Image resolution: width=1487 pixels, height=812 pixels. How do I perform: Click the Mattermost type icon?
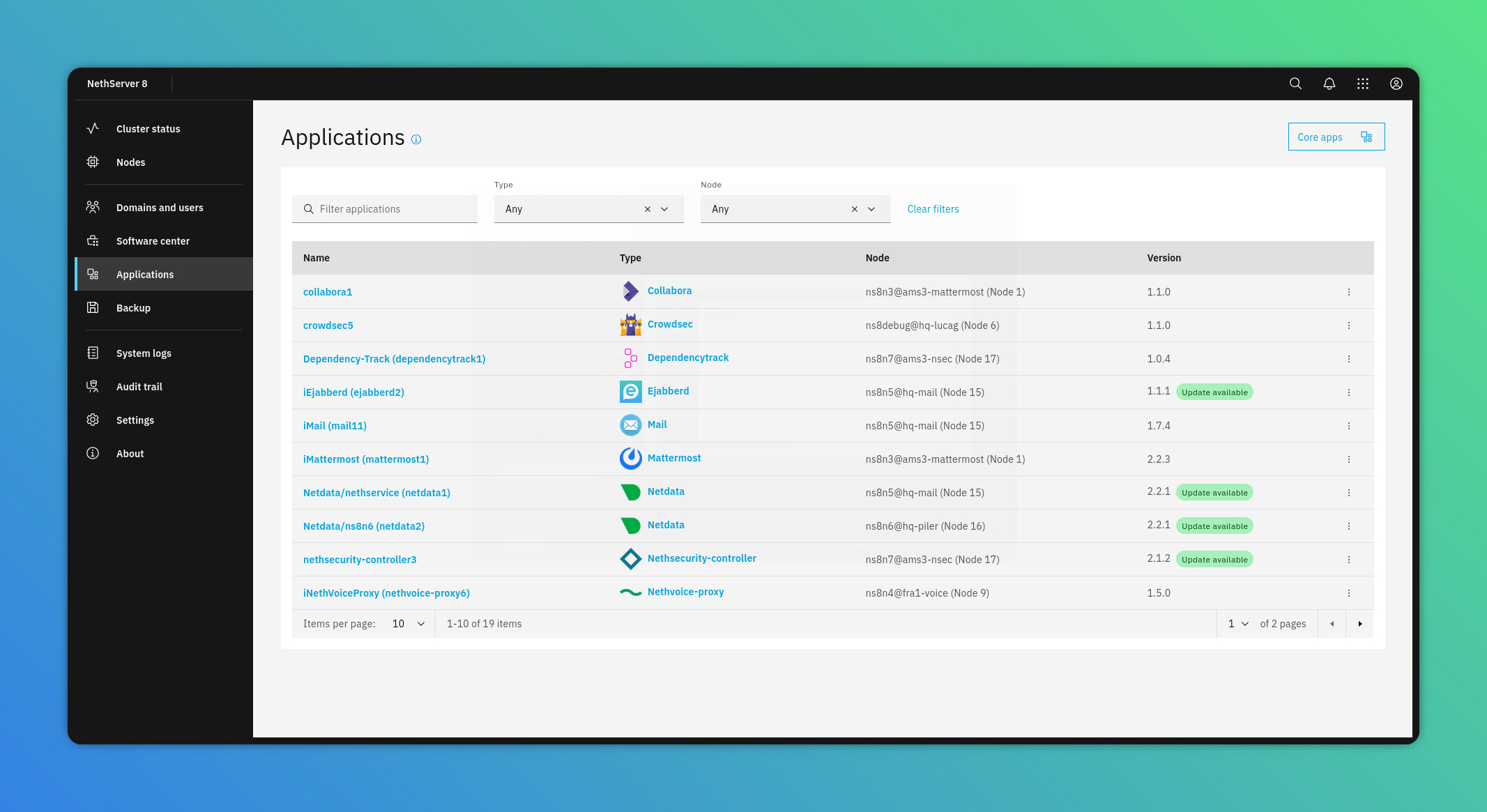(630, 459)
